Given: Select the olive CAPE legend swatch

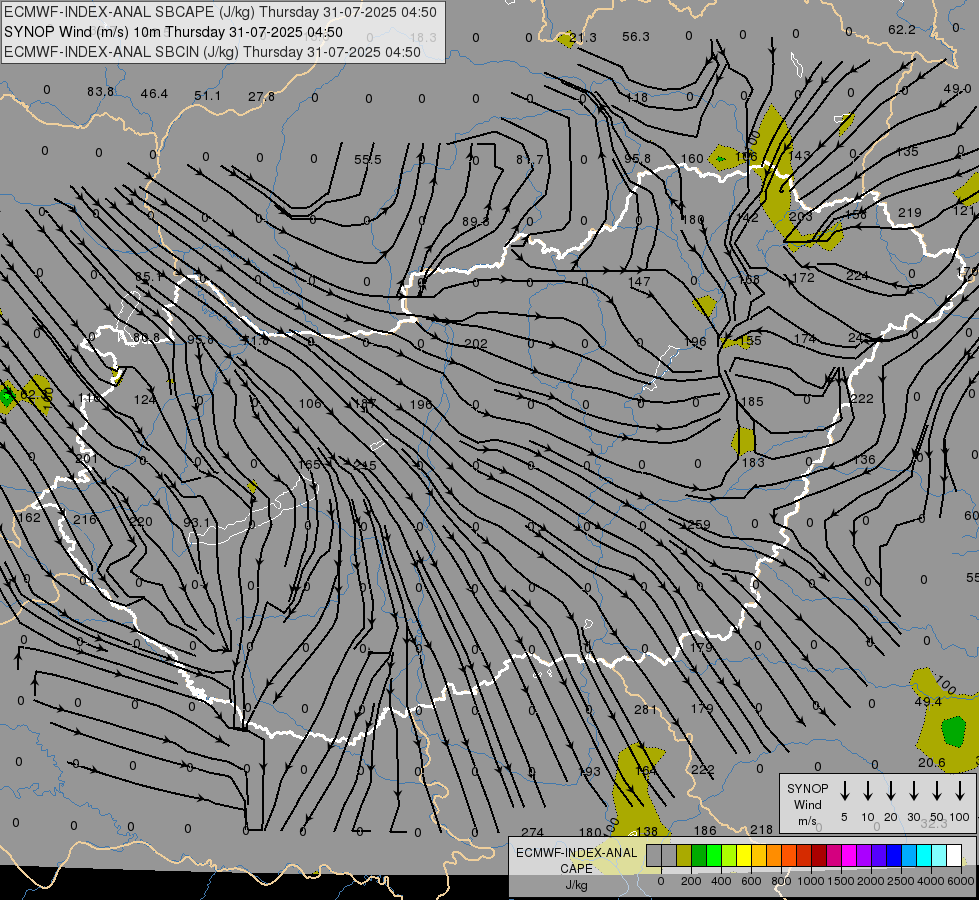Looking at the screenshot, I should (684, 856).
